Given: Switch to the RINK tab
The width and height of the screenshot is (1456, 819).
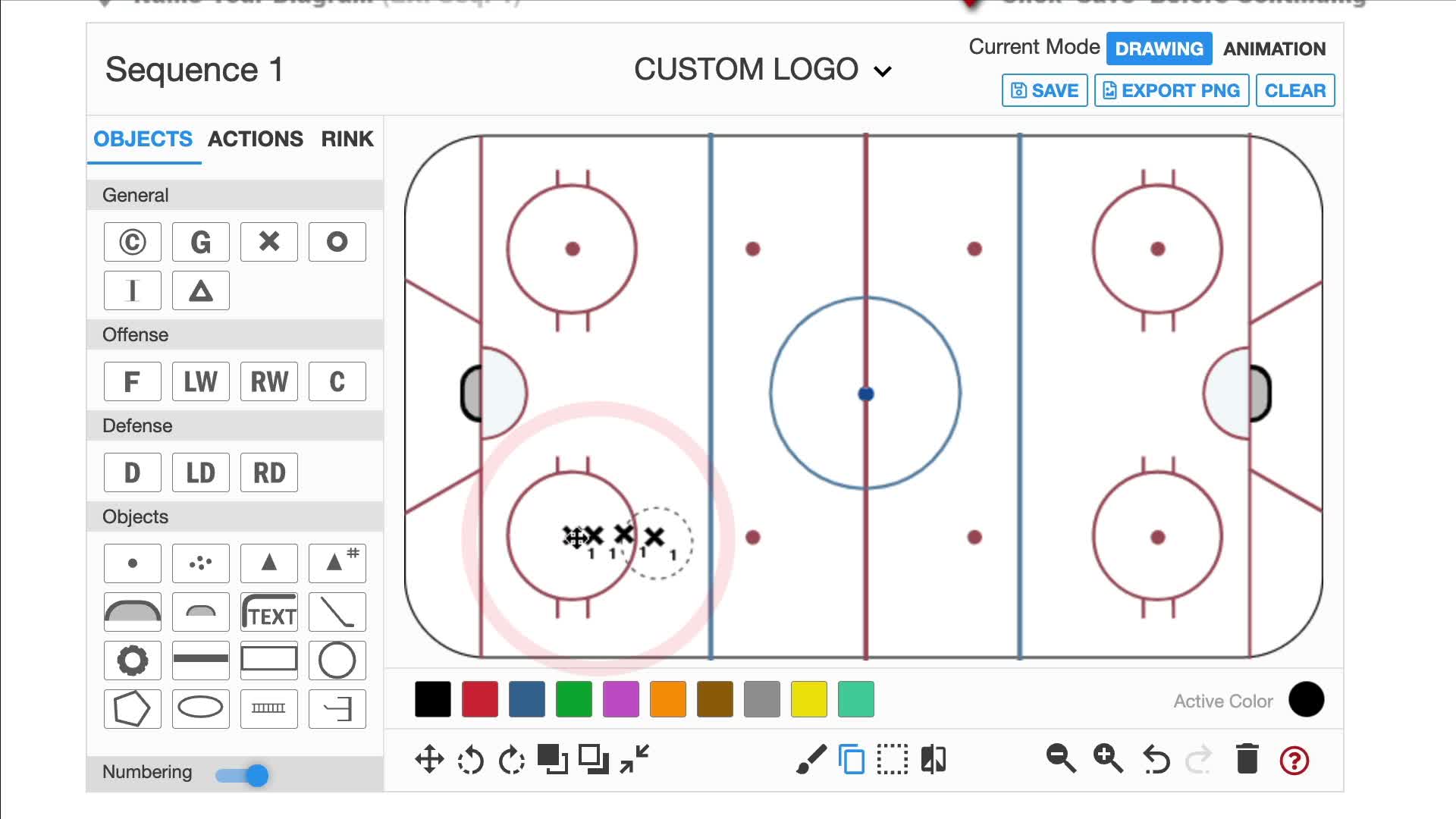Looking at the screenshot, I should (347, 139).
